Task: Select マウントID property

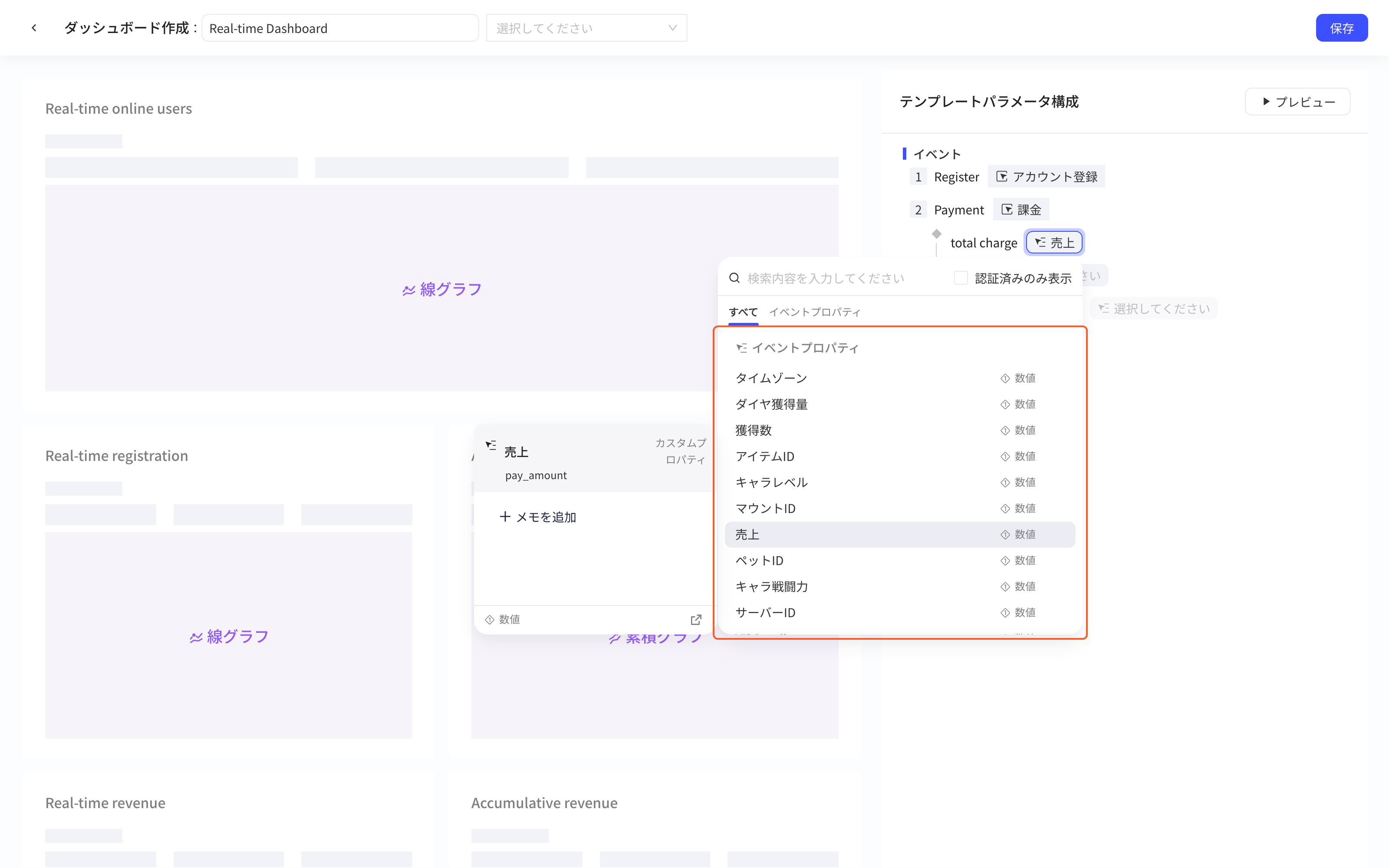Action: click(x=899, y=509)
